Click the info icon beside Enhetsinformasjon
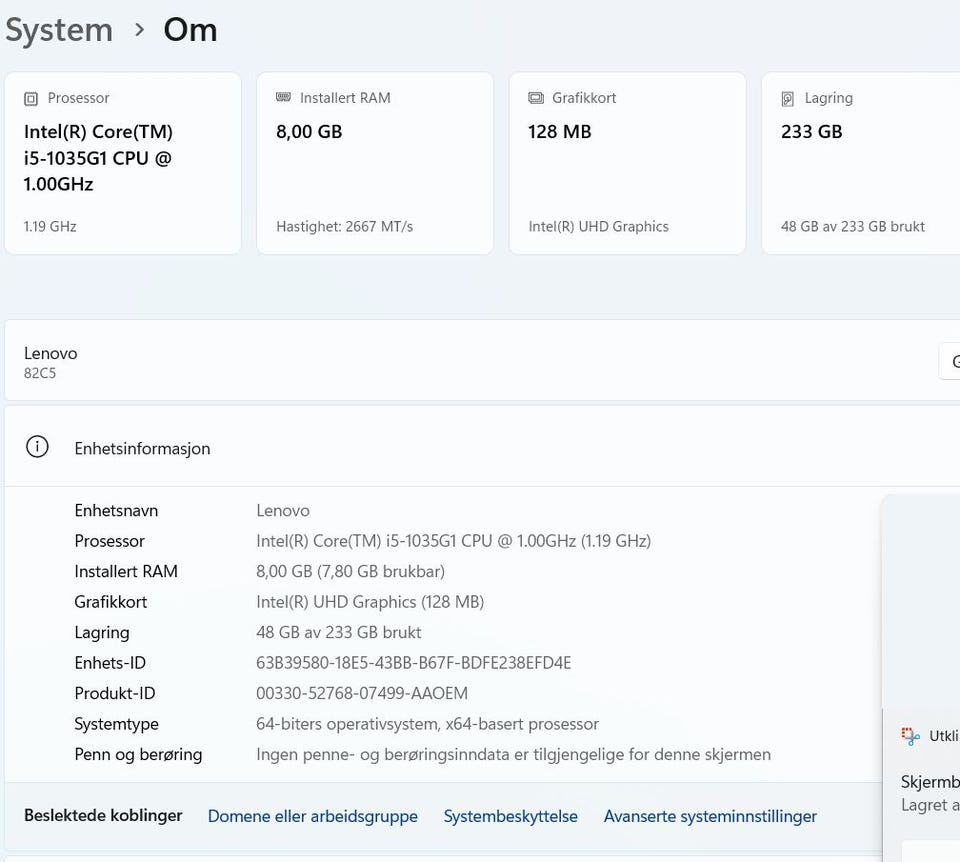The image size is (960, 862). 37,447
